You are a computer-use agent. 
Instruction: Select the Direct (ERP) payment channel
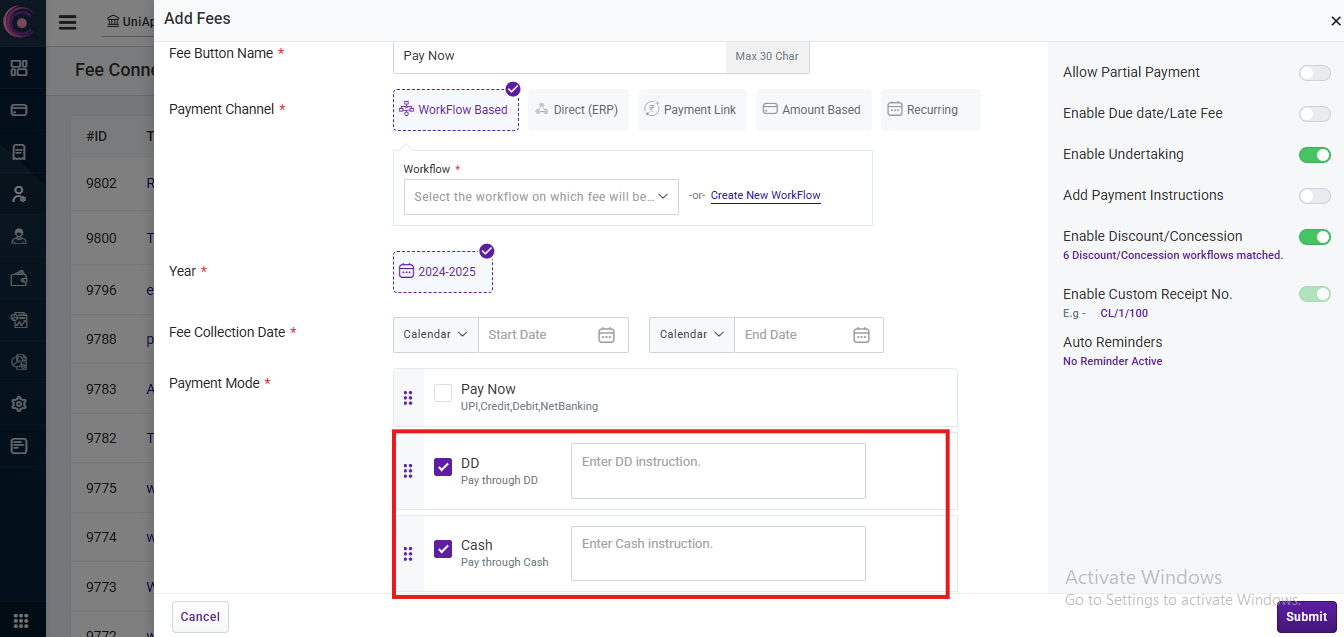pyautogui.click(x=575, y=110)
